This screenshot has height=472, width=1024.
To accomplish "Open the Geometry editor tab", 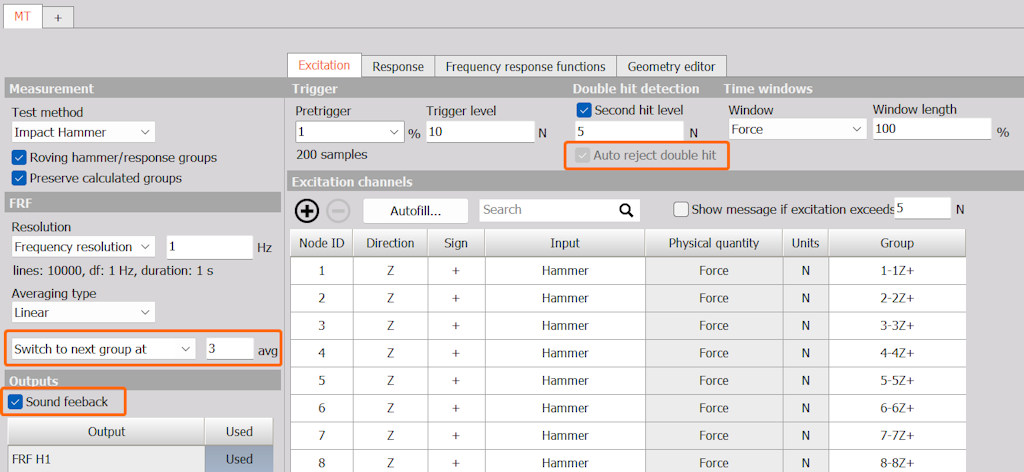I will [671, 67].
